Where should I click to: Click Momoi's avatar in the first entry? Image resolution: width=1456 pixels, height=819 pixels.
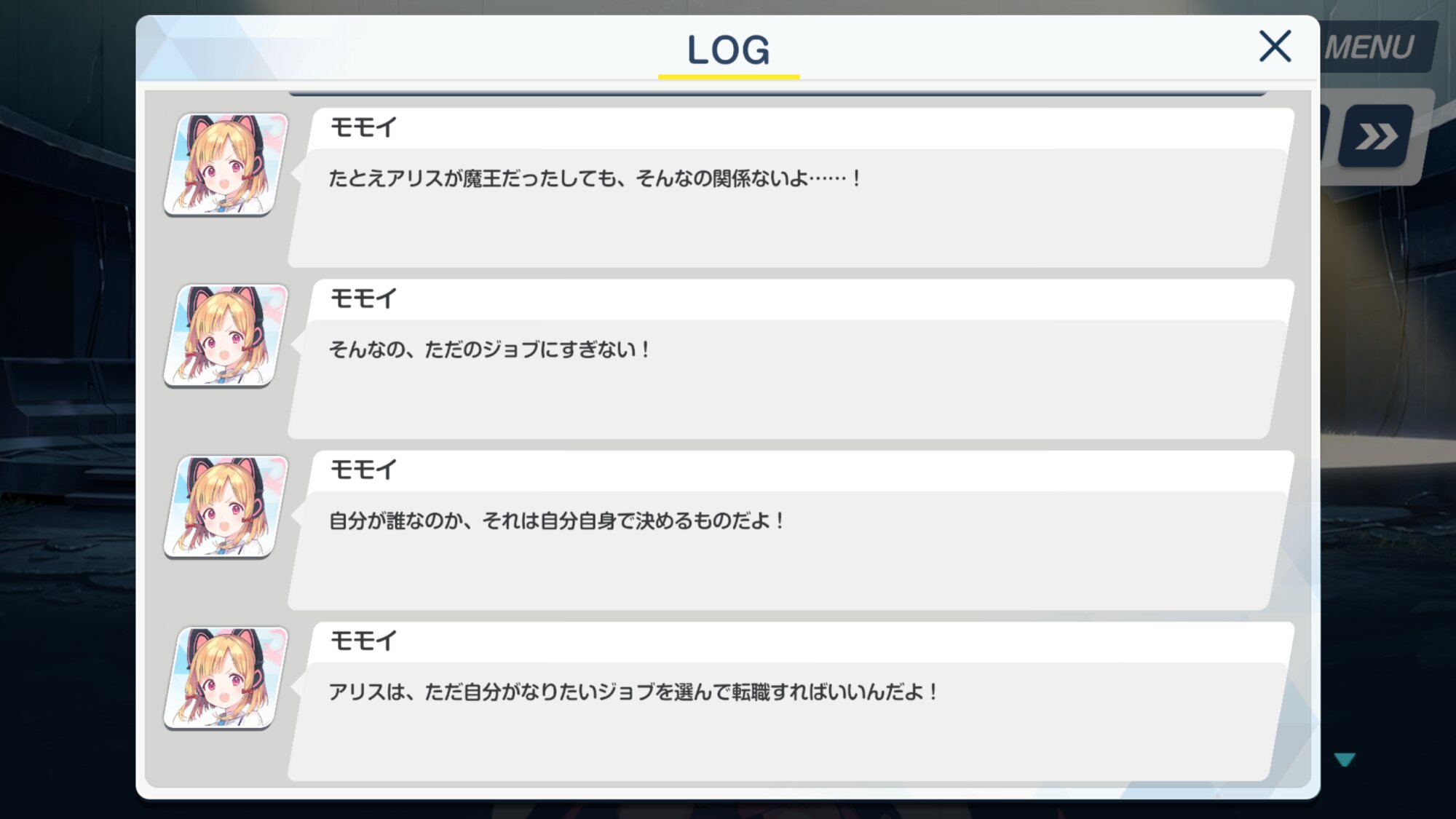(x=226, y=165)
